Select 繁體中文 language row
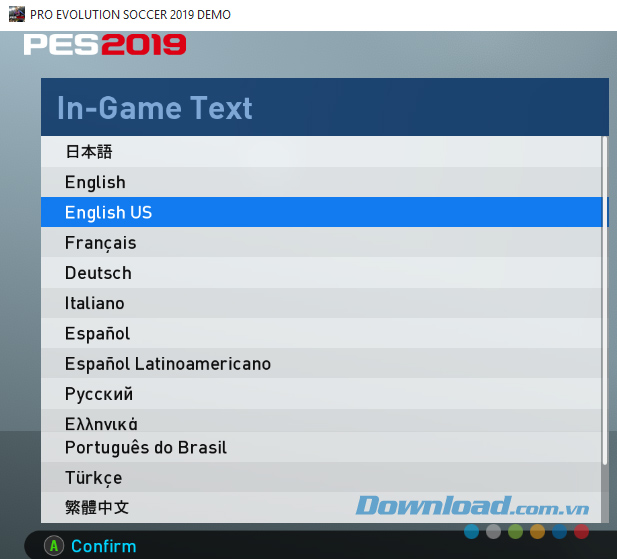This screenshot has height=559, width=617. [321, 507]
